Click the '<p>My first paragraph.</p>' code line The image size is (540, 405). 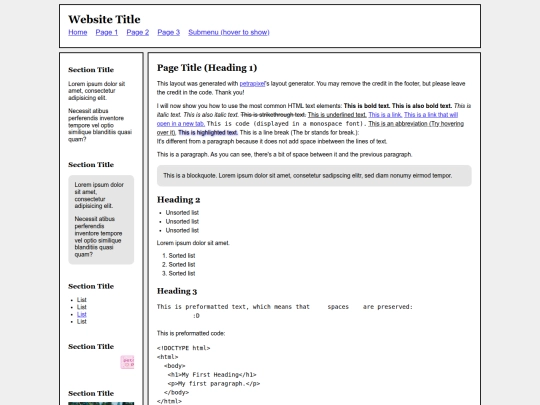pos(214,384)
